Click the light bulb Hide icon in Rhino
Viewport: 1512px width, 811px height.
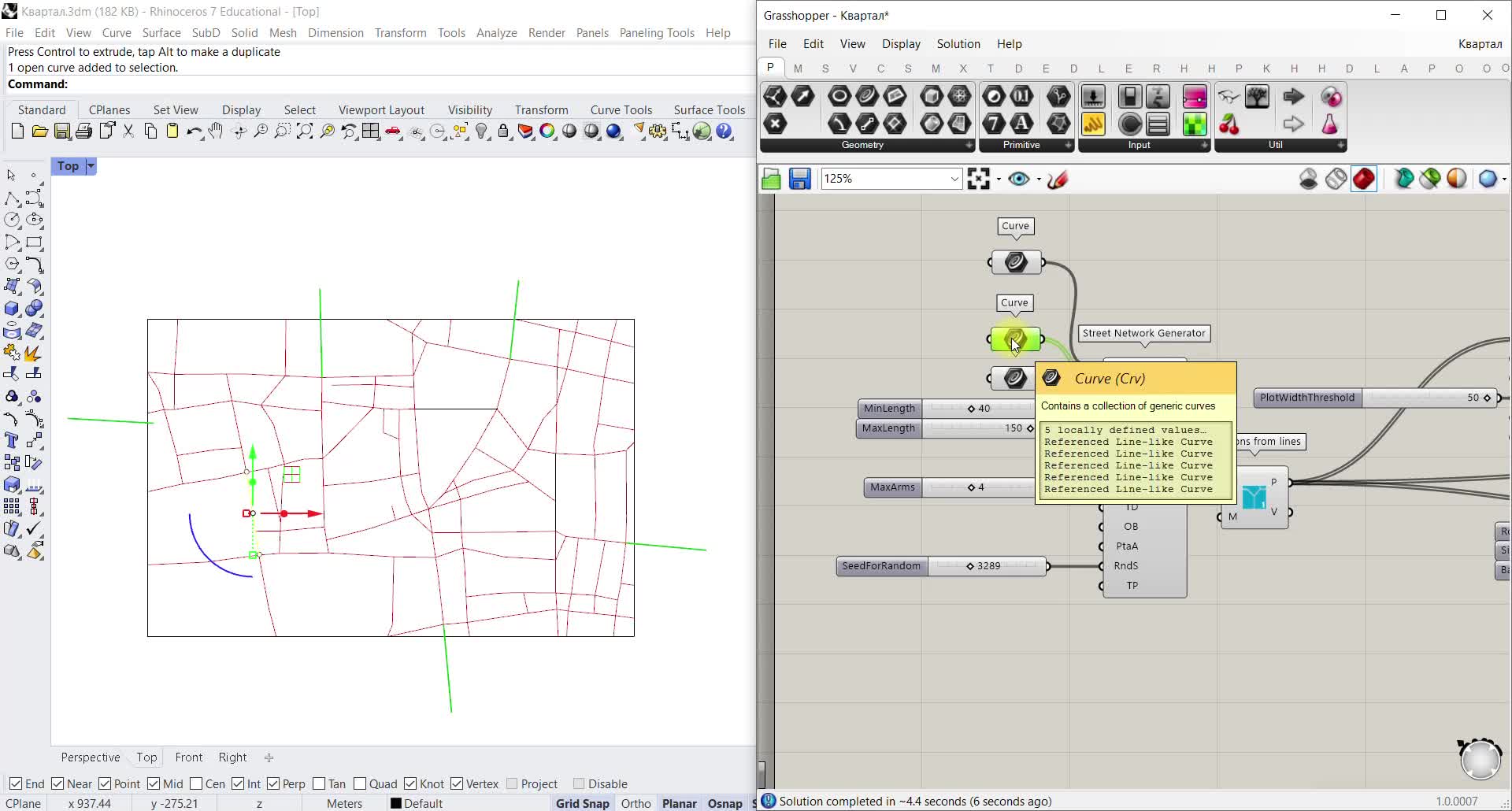pos(482,131)
